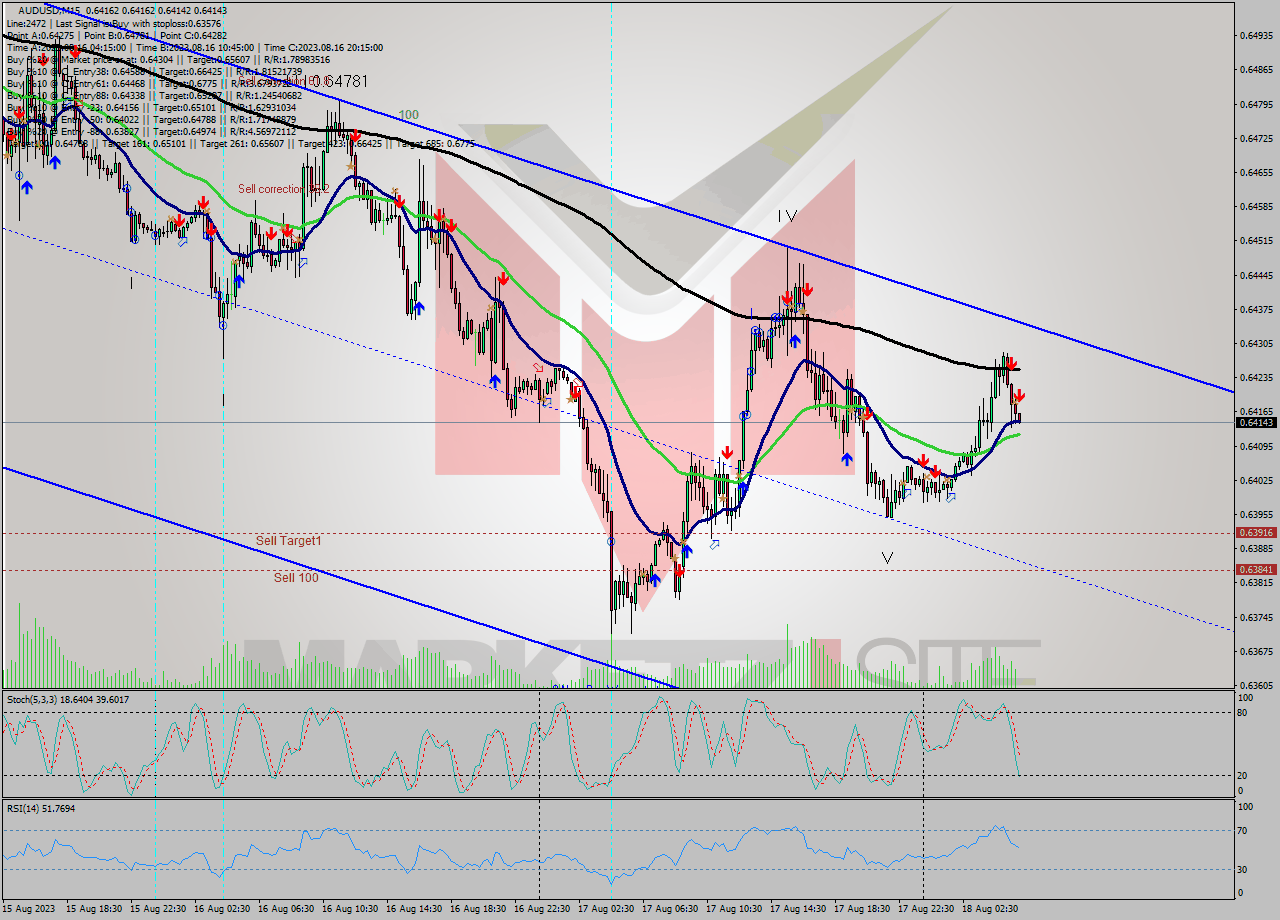Click the red sell arrow above the latest candle
1280x920 pixels.
coord(1018,394)
